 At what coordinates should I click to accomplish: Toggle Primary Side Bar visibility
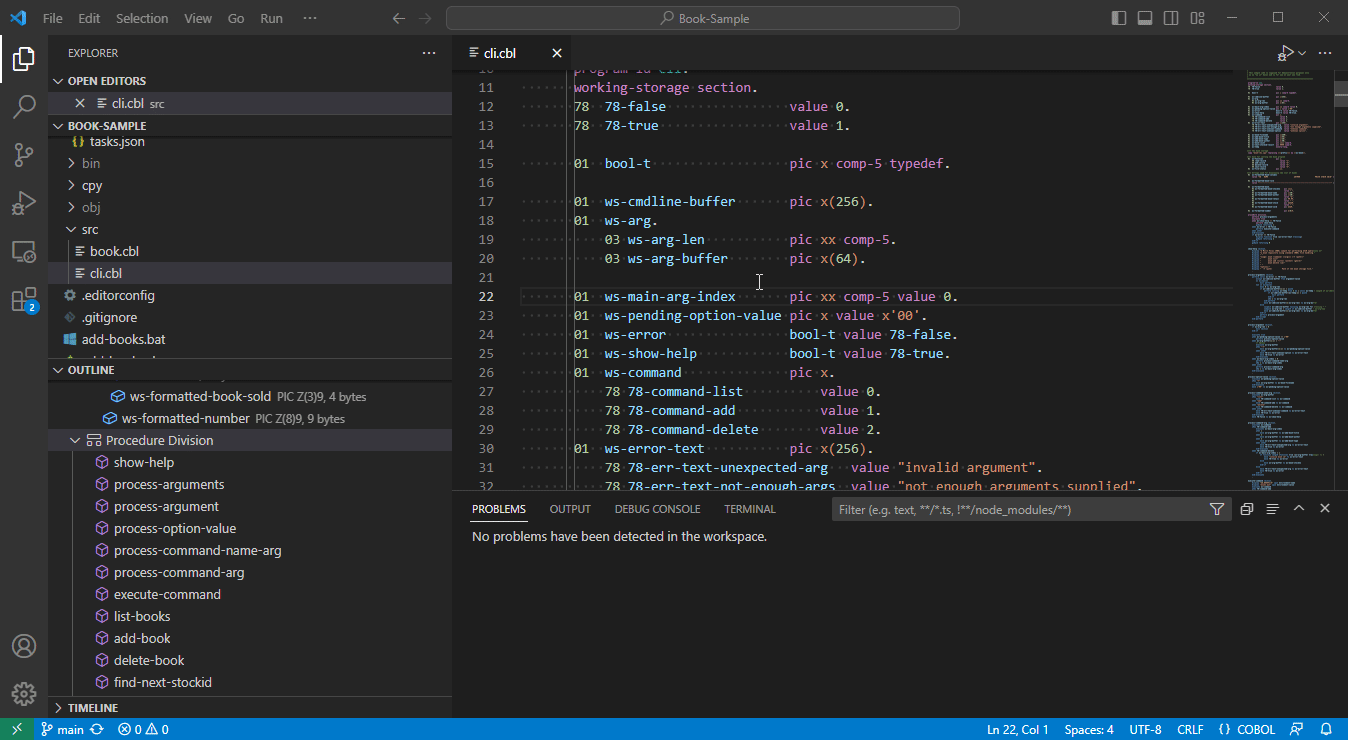[x=1119, y=18]
